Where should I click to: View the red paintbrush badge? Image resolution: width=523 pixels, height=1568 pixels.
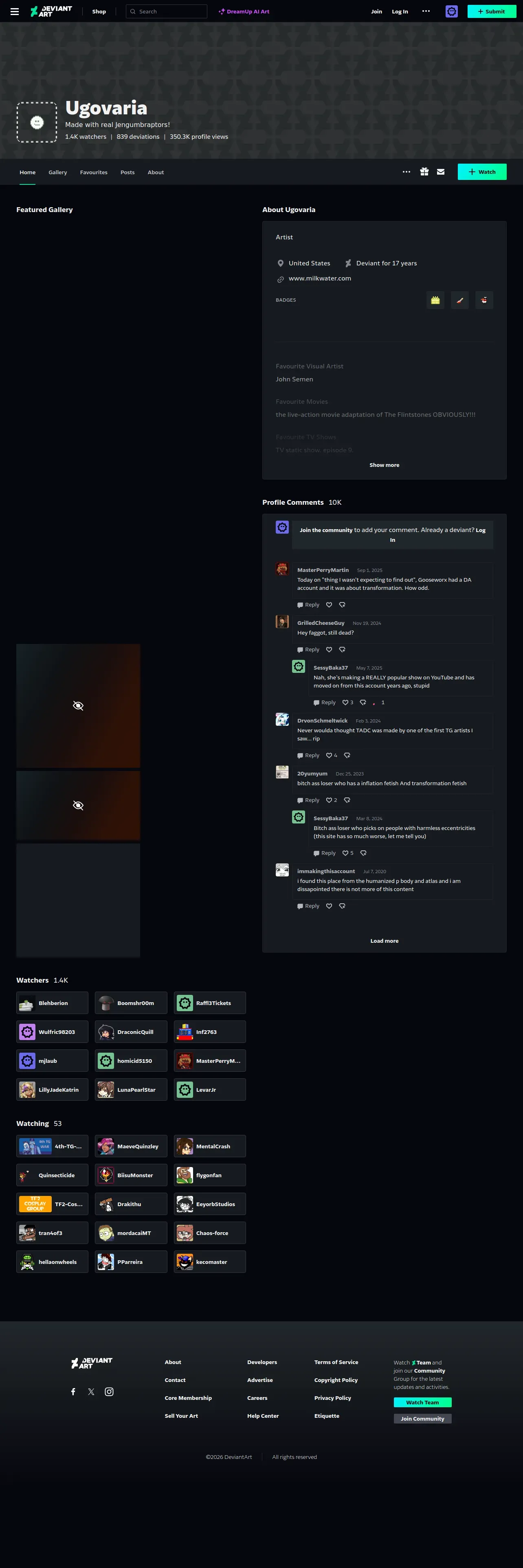pos(460,300)
